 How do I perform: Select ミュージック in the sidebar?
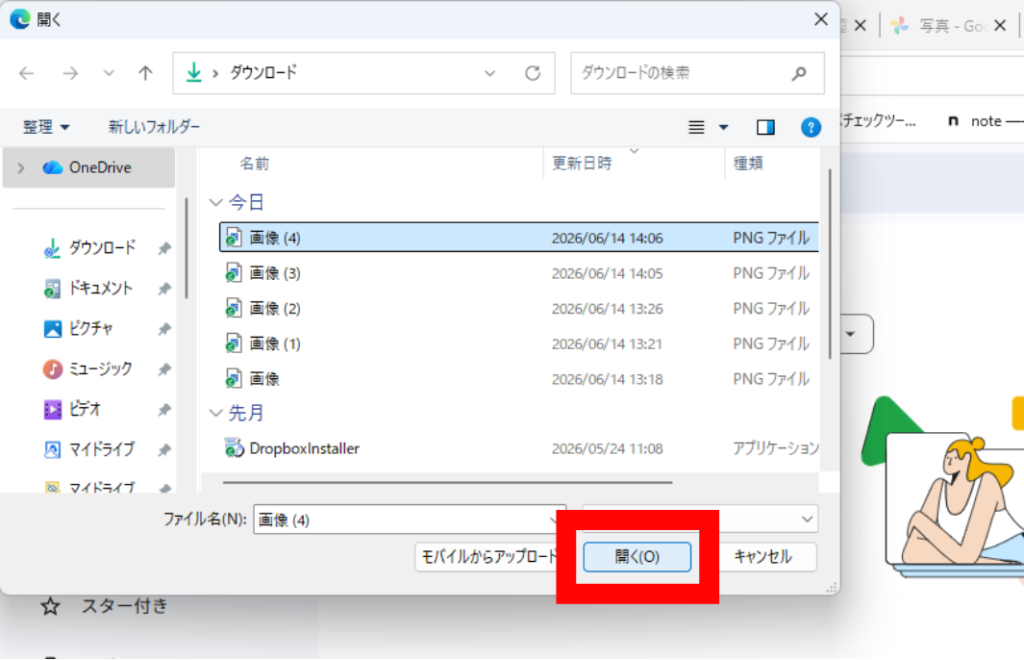[101, 369]
